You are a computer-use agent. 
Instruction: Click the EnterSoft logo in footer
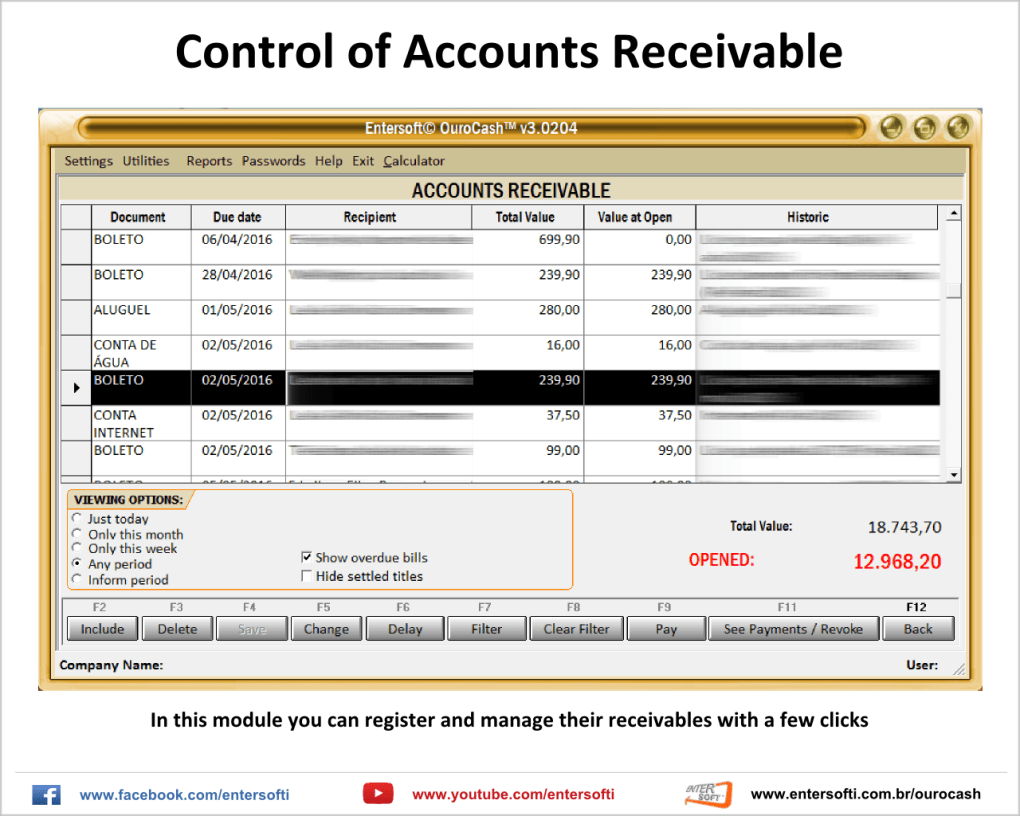708,794
